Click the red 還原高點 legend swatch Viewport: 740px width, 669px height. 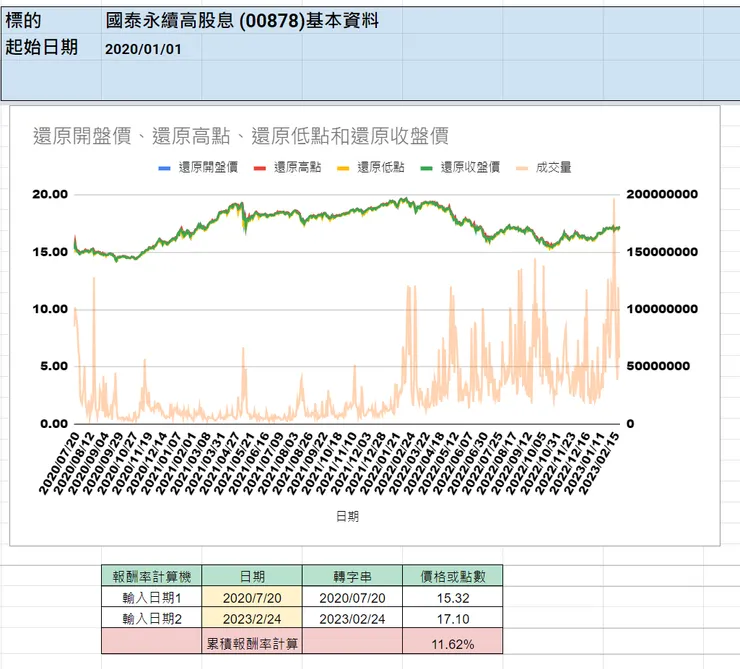pos(260,168)
